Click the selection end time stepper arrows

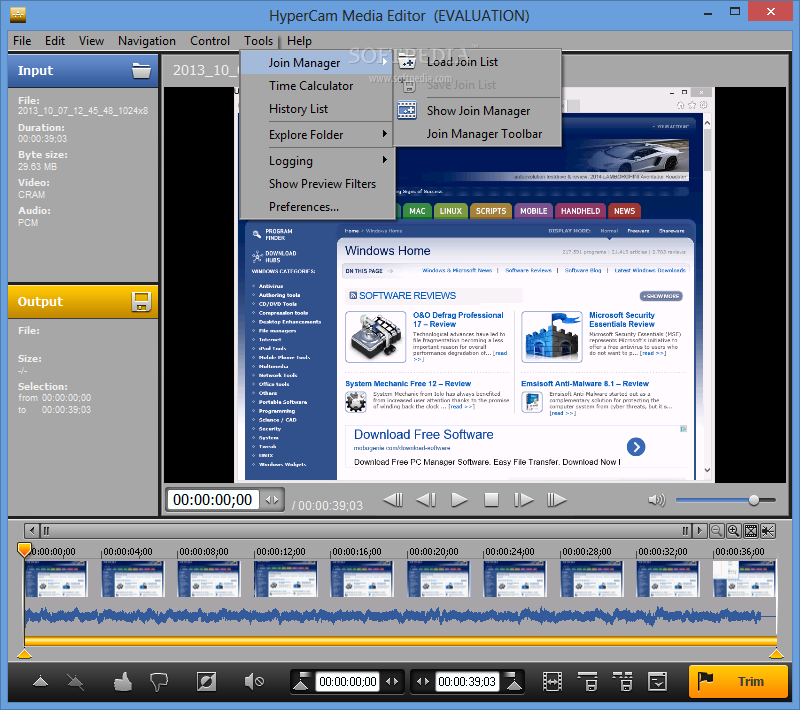423,681
